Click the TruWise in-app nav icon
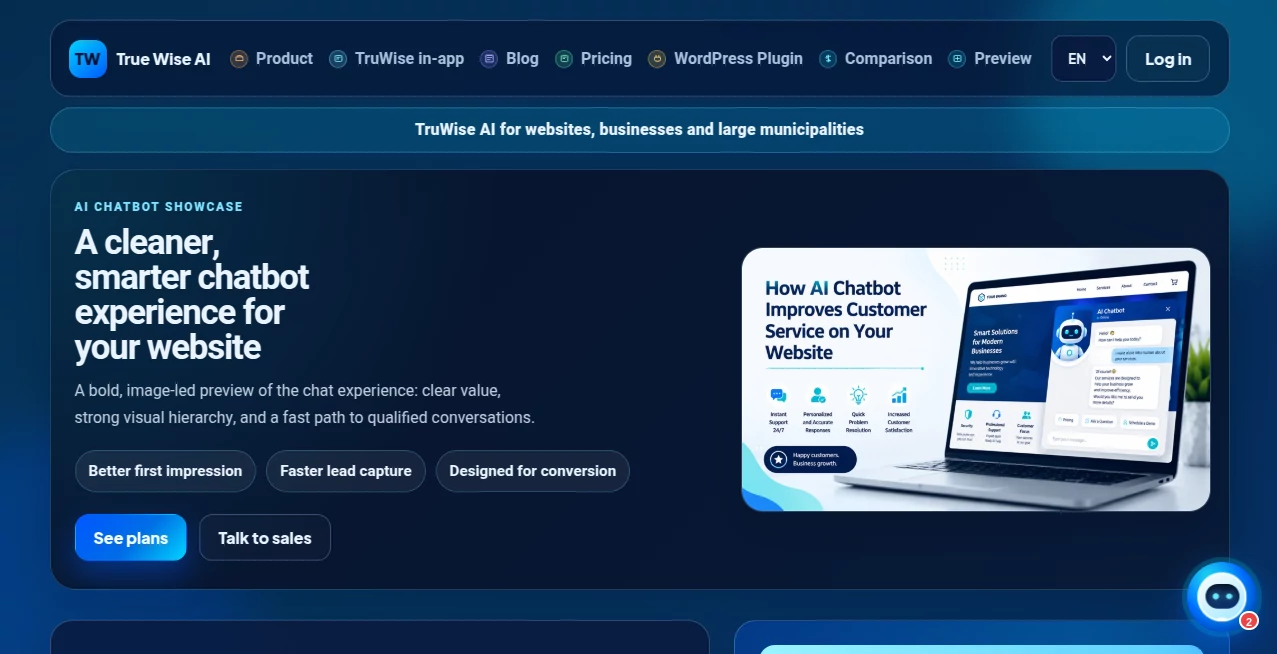1277x654 pixels. [x=338, y=59]
